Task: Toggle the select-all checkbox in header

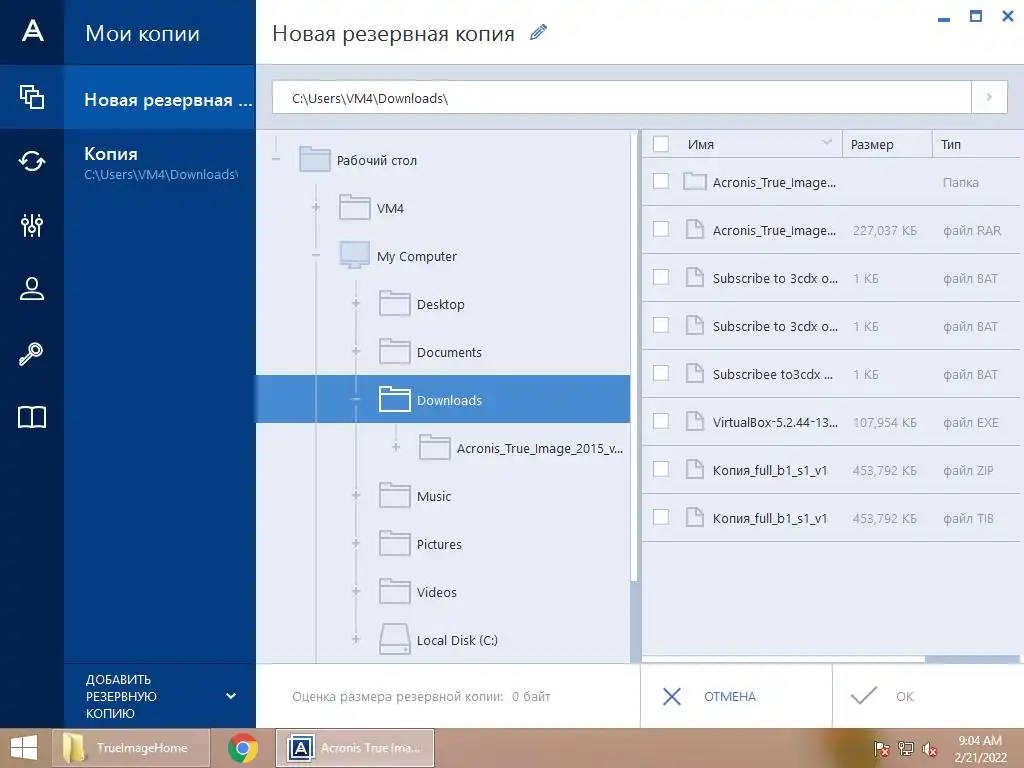Action: pyautogui.click(x=661, y=144)
